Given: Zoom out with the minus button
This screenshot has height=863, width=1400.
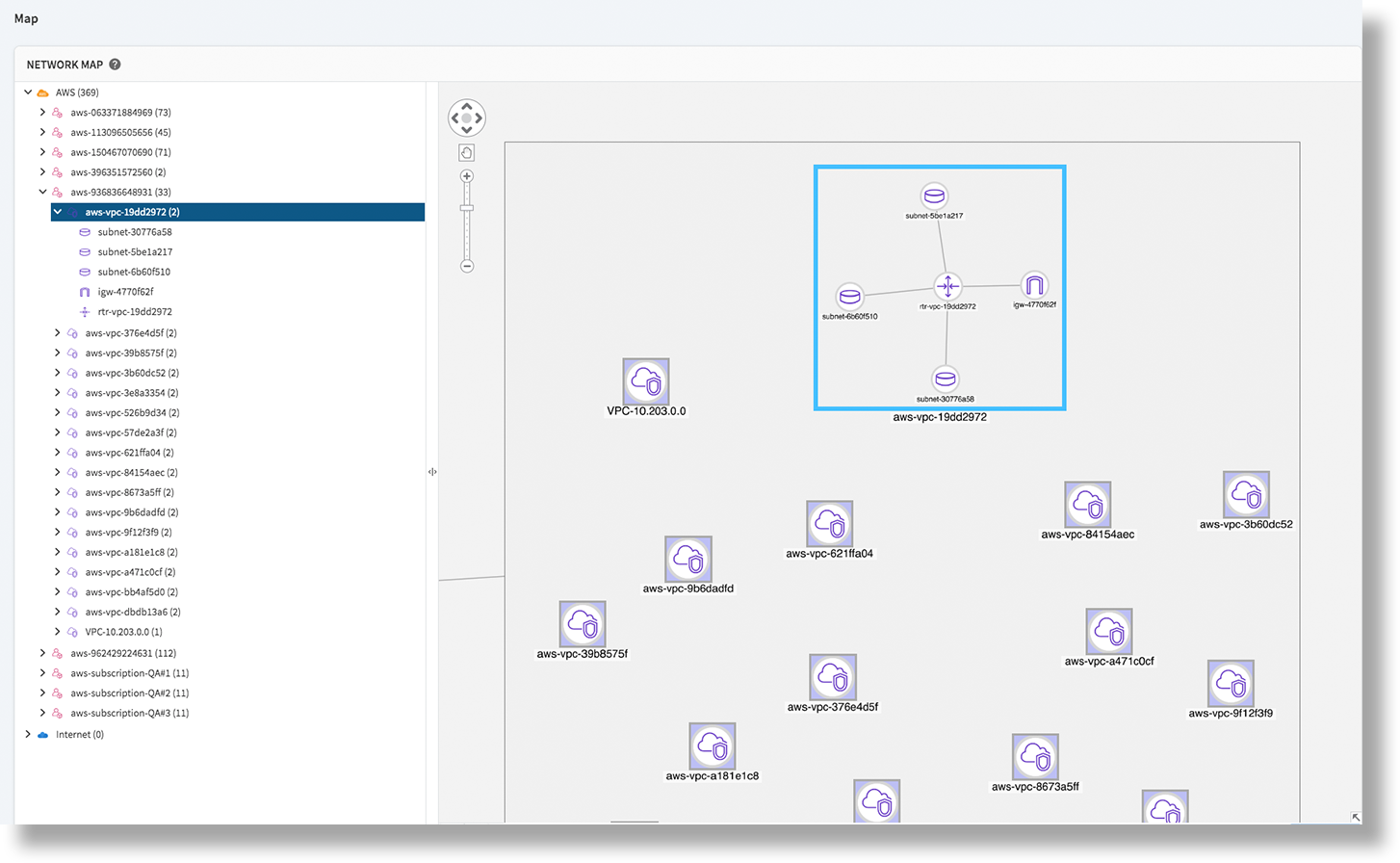Looking at the screenshot, I should 467,266.
